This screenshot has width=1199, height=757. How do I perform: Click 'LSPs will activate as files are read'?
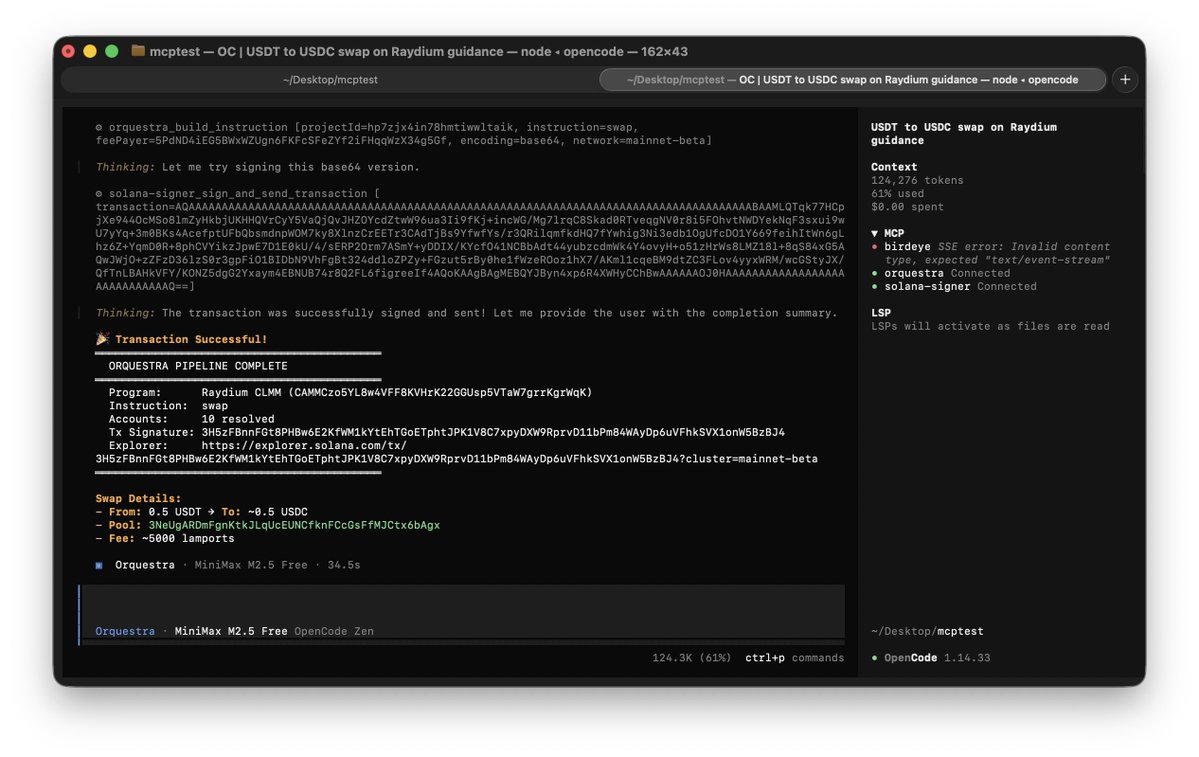990,326
